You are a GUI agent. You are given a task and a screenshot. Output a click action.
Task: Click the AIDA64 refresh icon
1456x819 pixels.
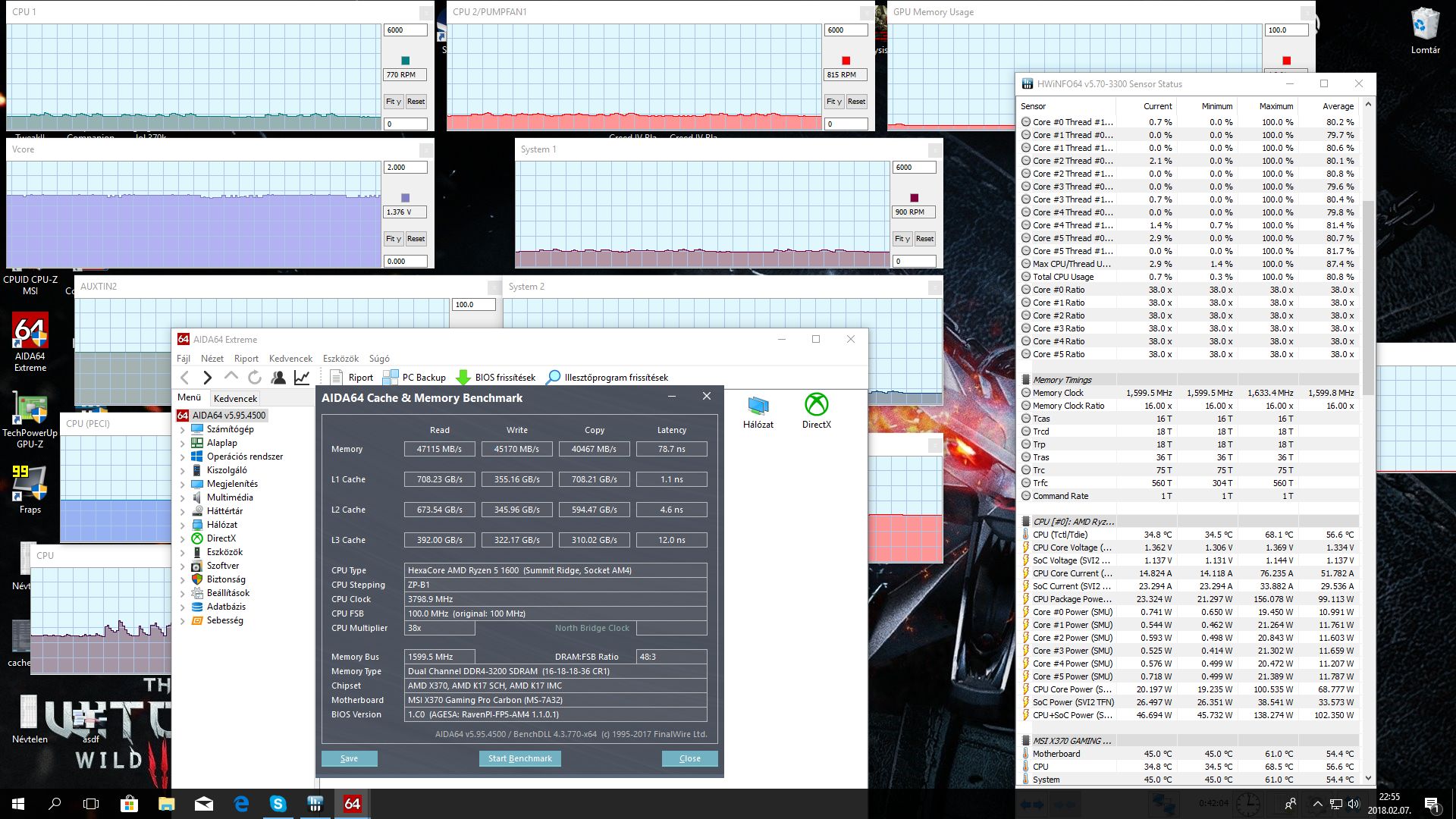coord(255,377)
